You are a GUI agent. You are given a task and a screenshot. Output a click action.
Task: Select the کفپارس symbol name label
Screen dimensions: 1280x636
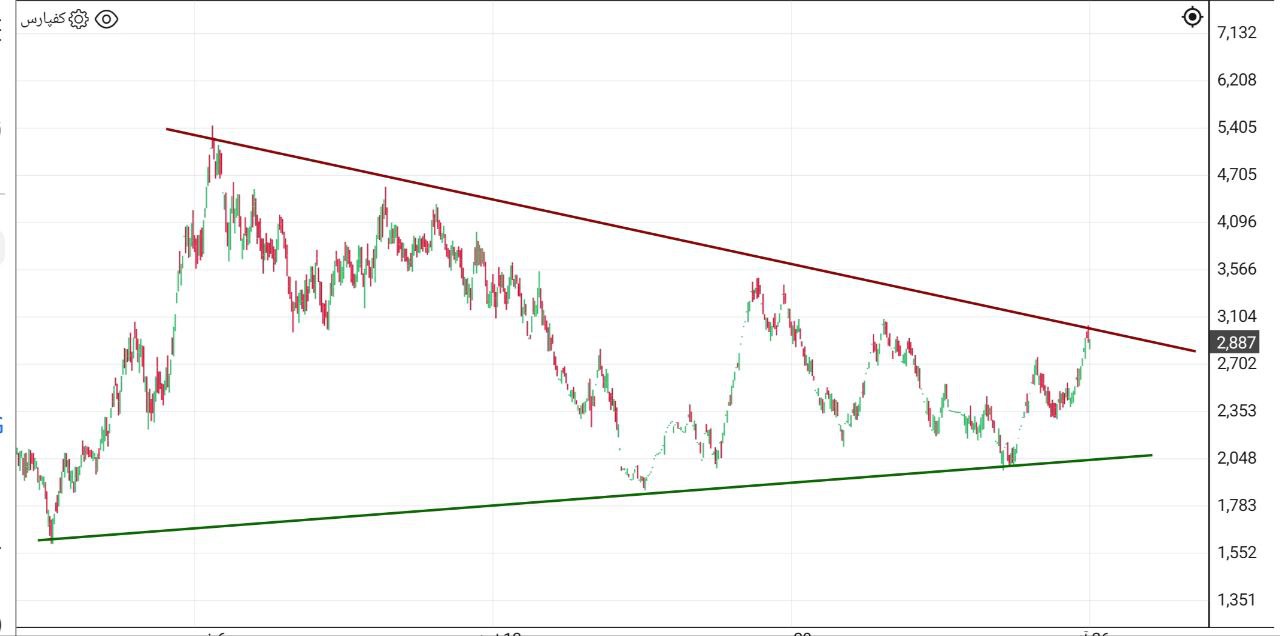pyautogui.click(x=43, y=19)
